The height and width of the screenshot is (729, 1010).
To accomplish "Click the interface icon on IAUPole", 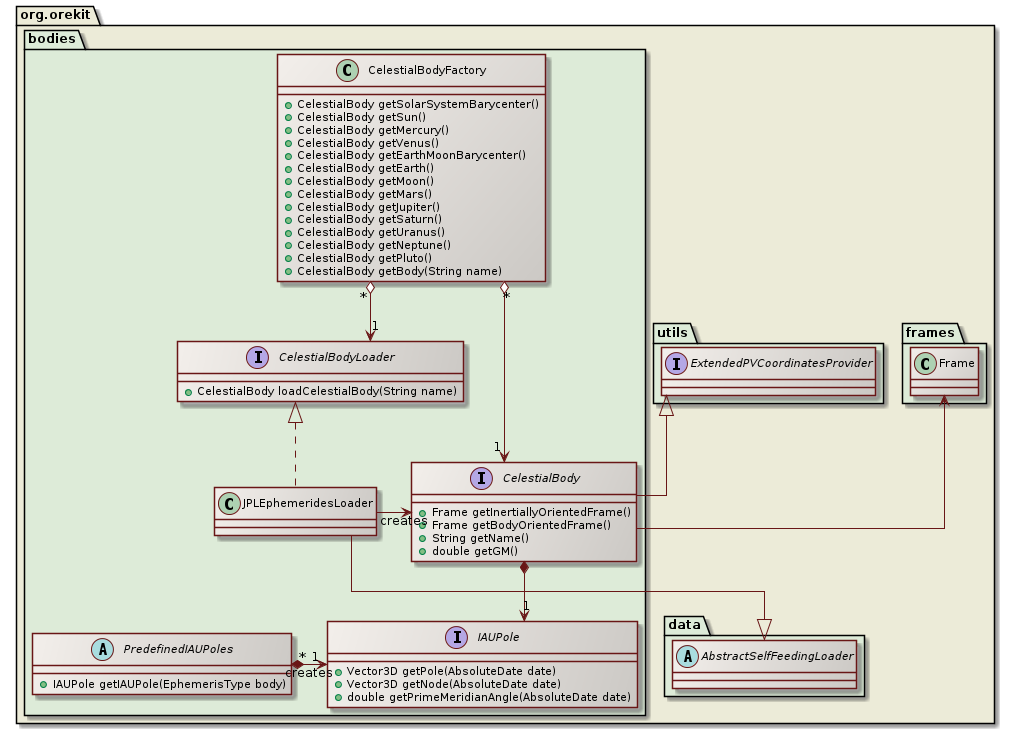I will click(x=457, y=637).
